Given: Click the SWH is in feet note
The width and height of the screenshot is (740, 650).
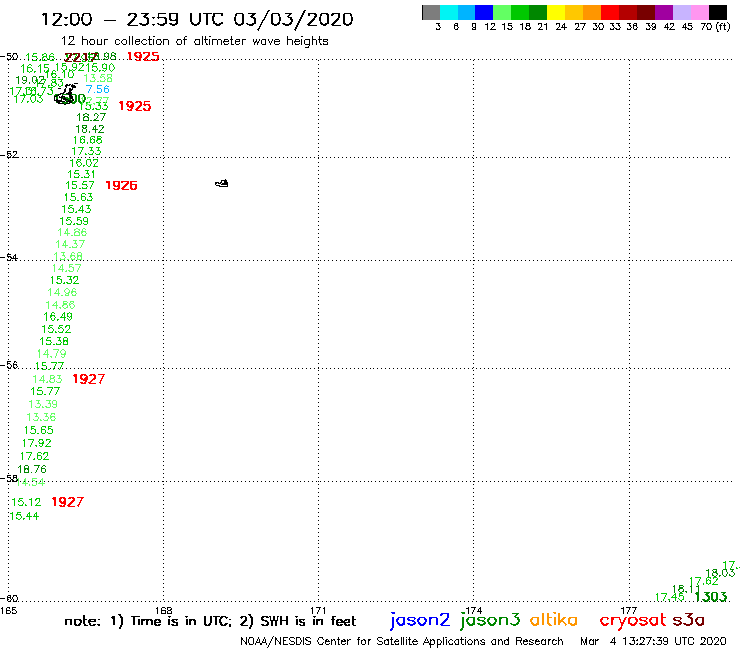Looking at the screenshot, I should (297, 621).
